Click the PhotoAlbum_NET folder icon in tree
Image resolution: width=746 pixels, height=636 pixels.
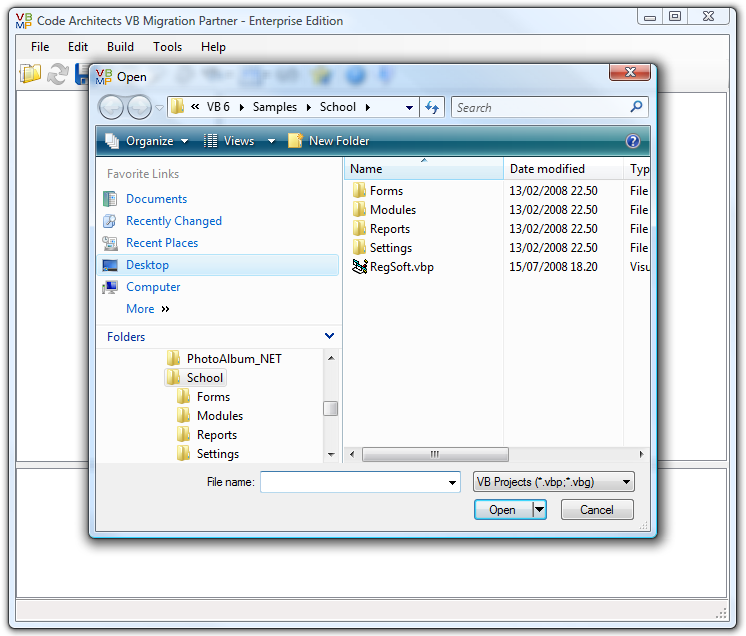click(x=174, y=359)
